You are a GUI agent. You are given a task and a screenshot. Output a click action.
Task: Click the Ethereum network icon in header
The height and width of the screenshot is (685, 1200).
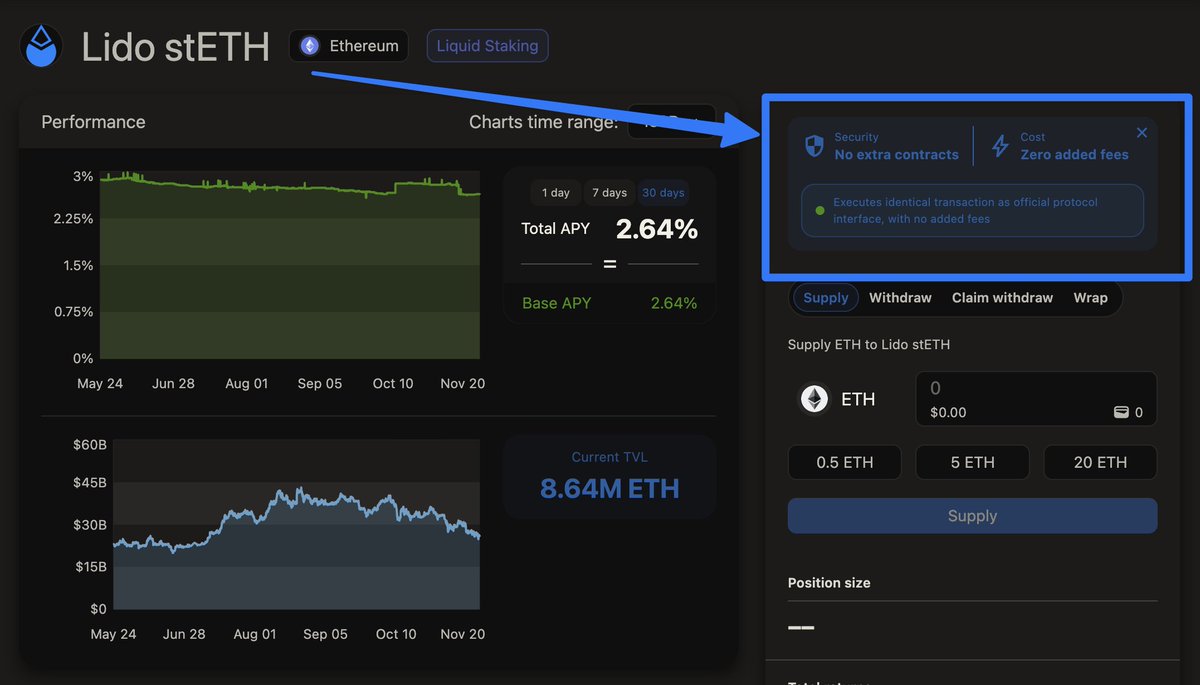(310, 46)
